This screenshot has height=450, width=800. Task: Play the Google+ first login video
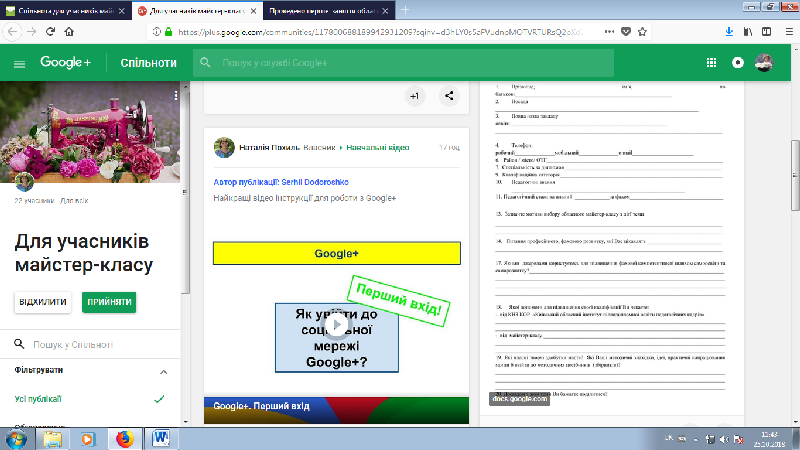(x=337, y=324)
